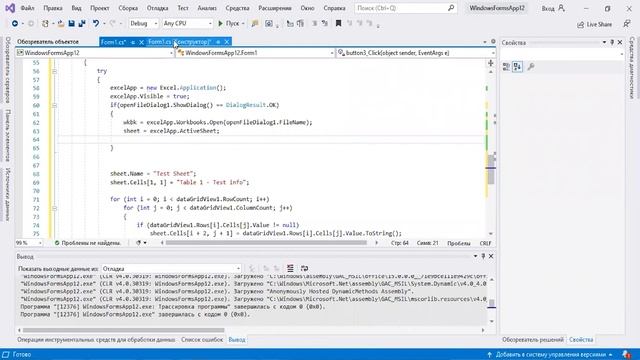Click the notifications icon in status bar
The width and height of the screenshot is (640, 360).
tap(626, 354)
